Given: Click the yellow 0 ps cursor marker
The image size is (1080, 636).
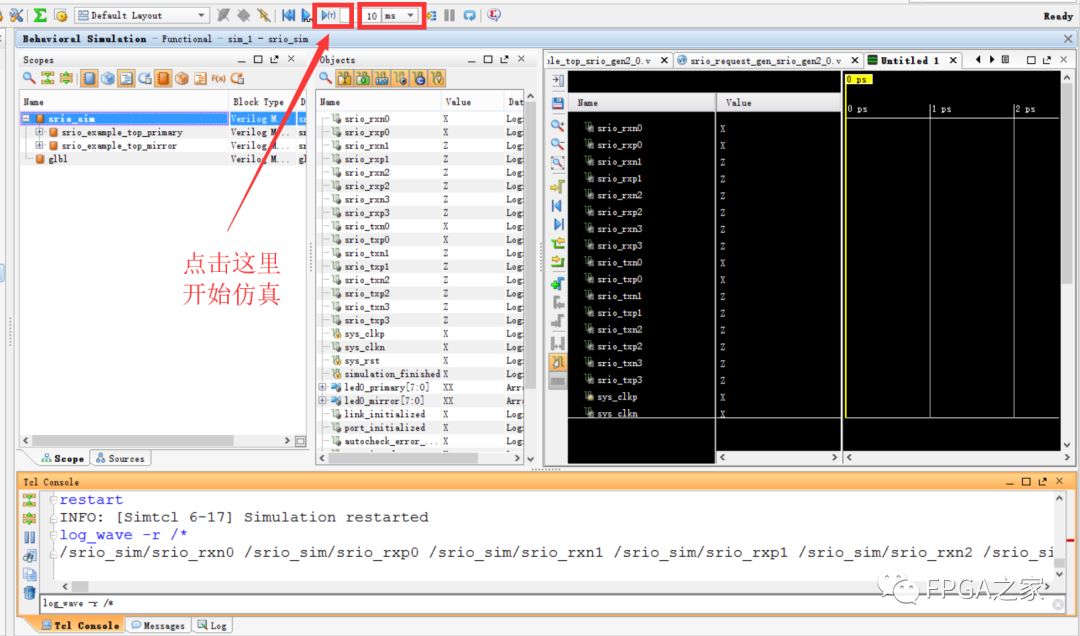Looking at the screenshot, I should [859, 79].
